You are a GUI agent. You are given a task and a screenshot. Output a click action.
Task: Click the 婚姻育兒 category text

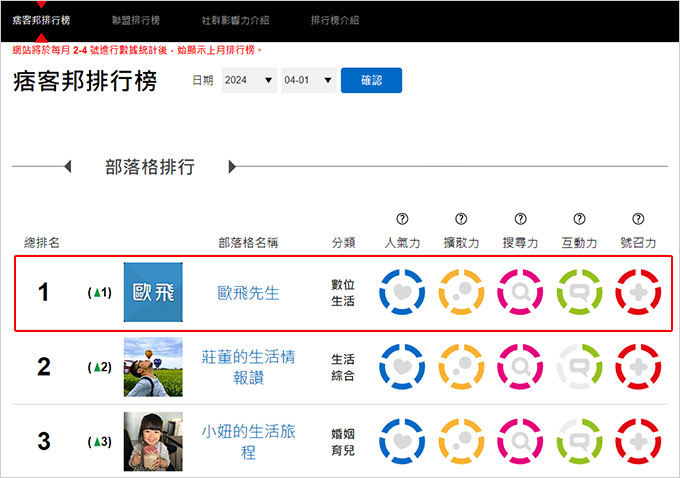coord(343,442)
